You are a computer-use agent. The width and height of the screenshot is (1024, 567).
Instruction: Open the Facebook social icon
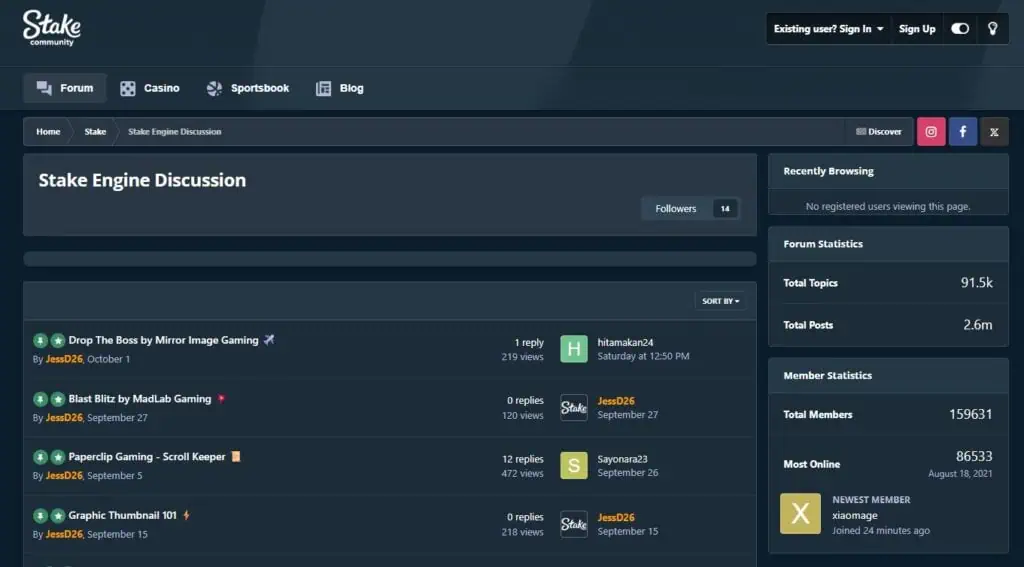coord(962,132)
